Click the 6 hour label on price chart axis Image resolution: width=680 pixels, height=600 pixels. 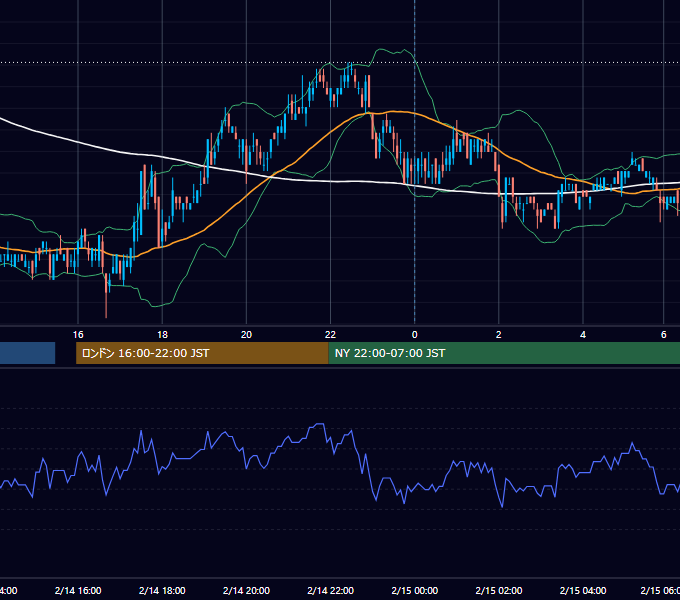click(664, 335)
